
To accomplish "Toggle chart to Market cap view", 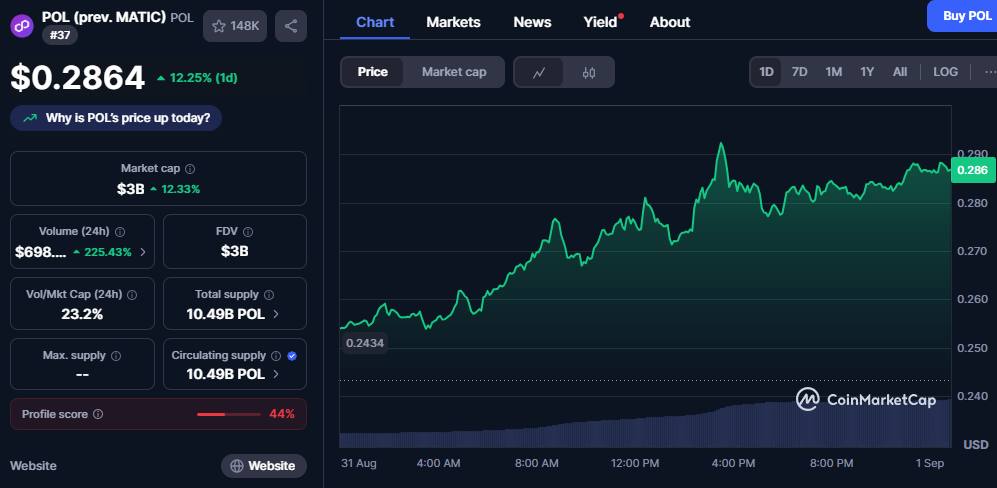I will click(454, 72).
